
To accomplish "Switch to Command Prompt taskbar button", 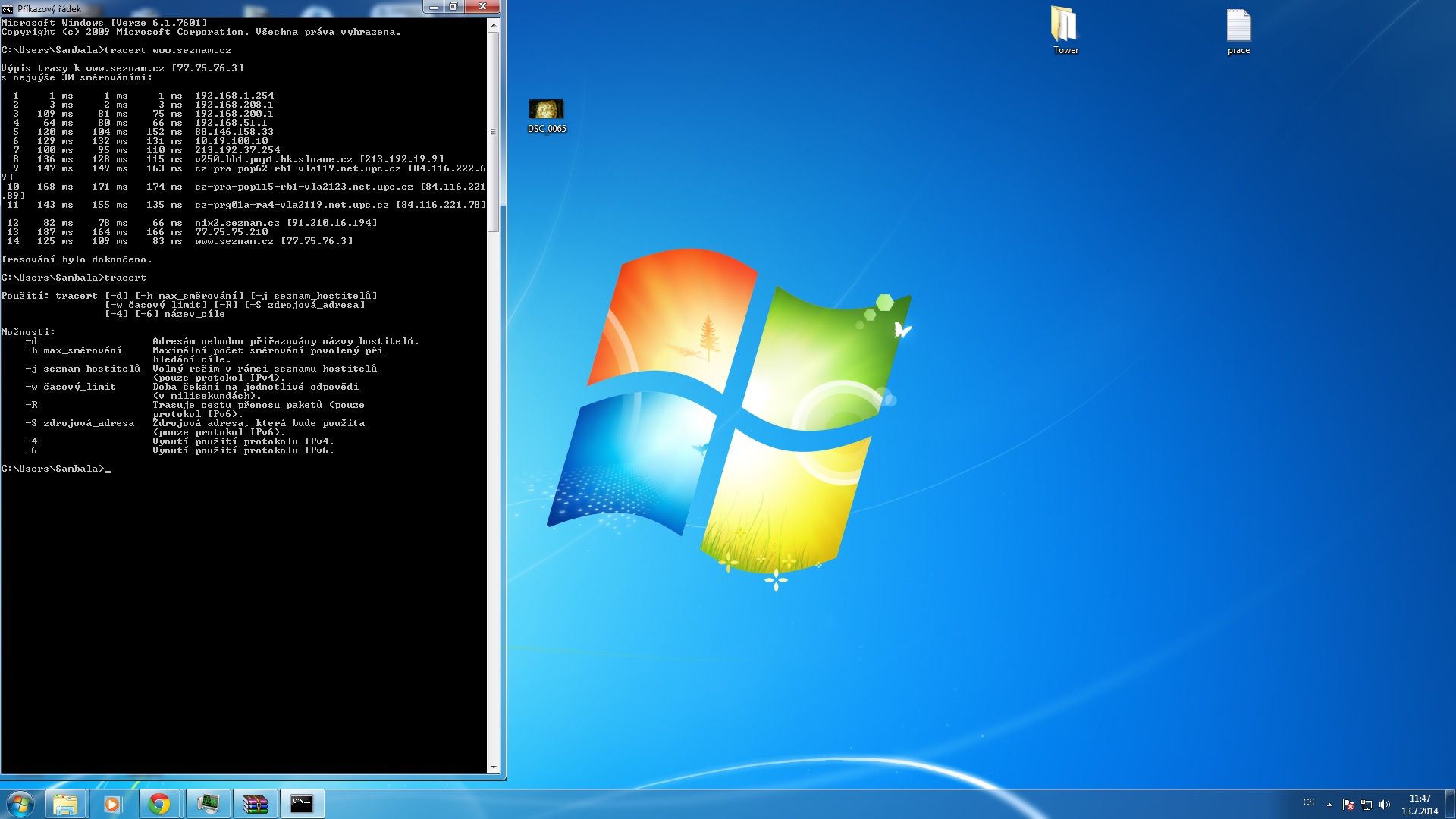I will click(x=302, y=804).
